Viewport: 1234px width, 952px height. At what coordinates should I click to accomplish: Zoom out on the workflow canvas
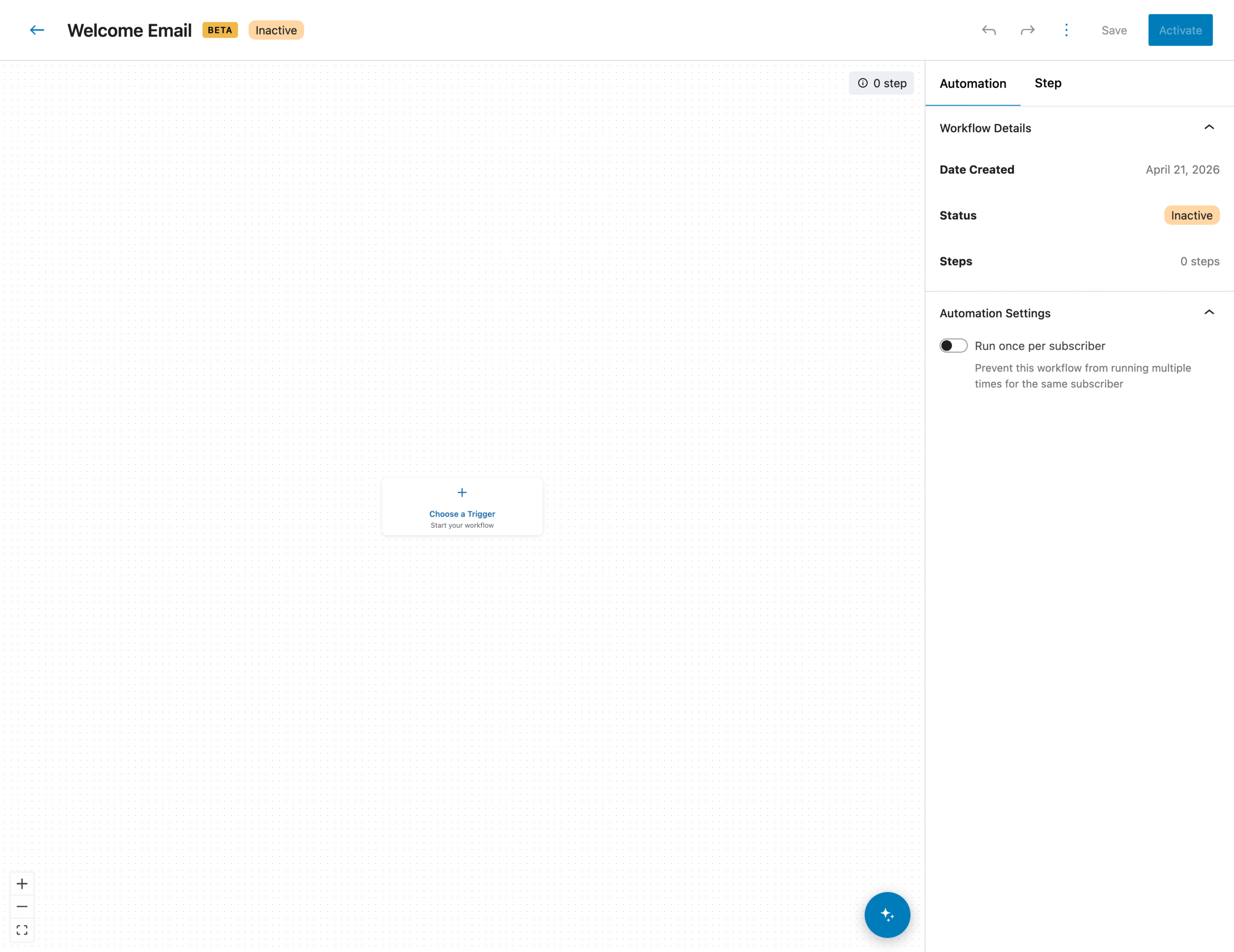(x=22, y=906)
